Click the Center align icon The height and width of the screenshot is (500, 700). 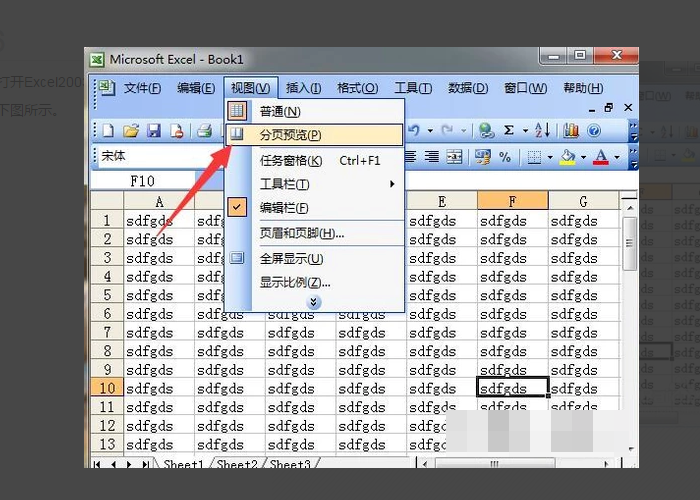pyautogui.click(x=411, y=157)
